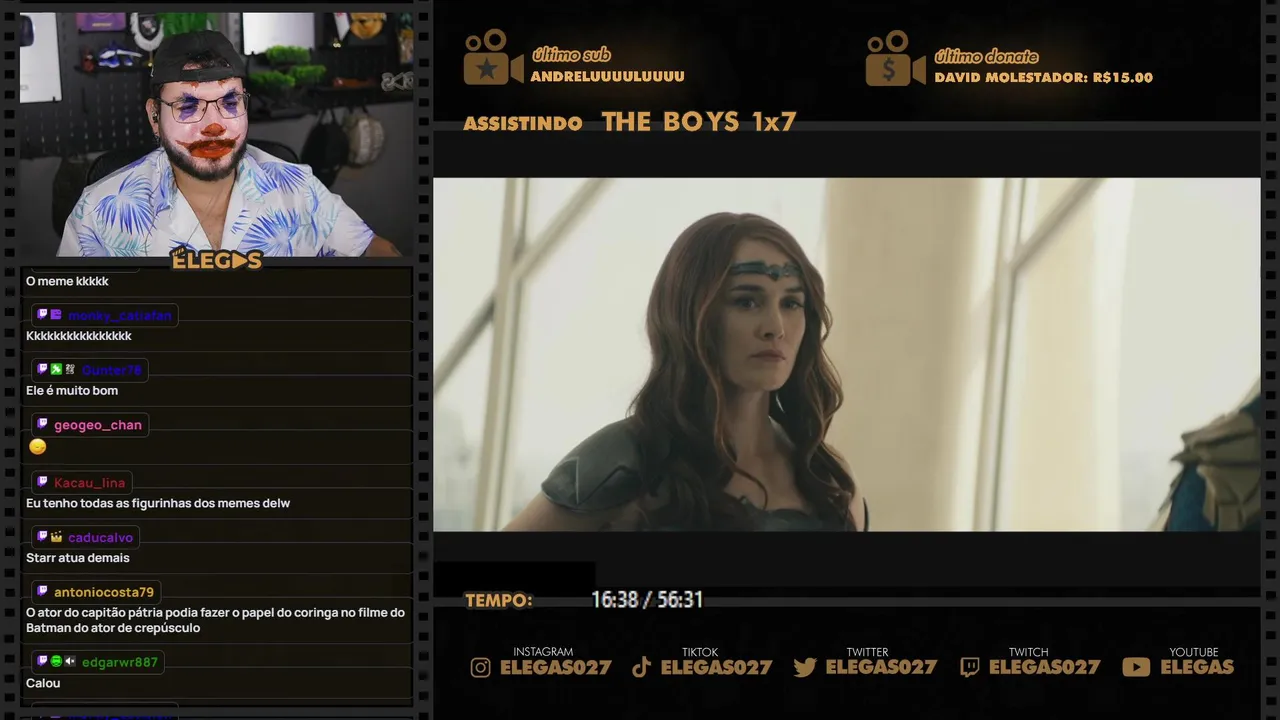Click the streamer webcam feed
1280x720 pixels.
[216, 134]
